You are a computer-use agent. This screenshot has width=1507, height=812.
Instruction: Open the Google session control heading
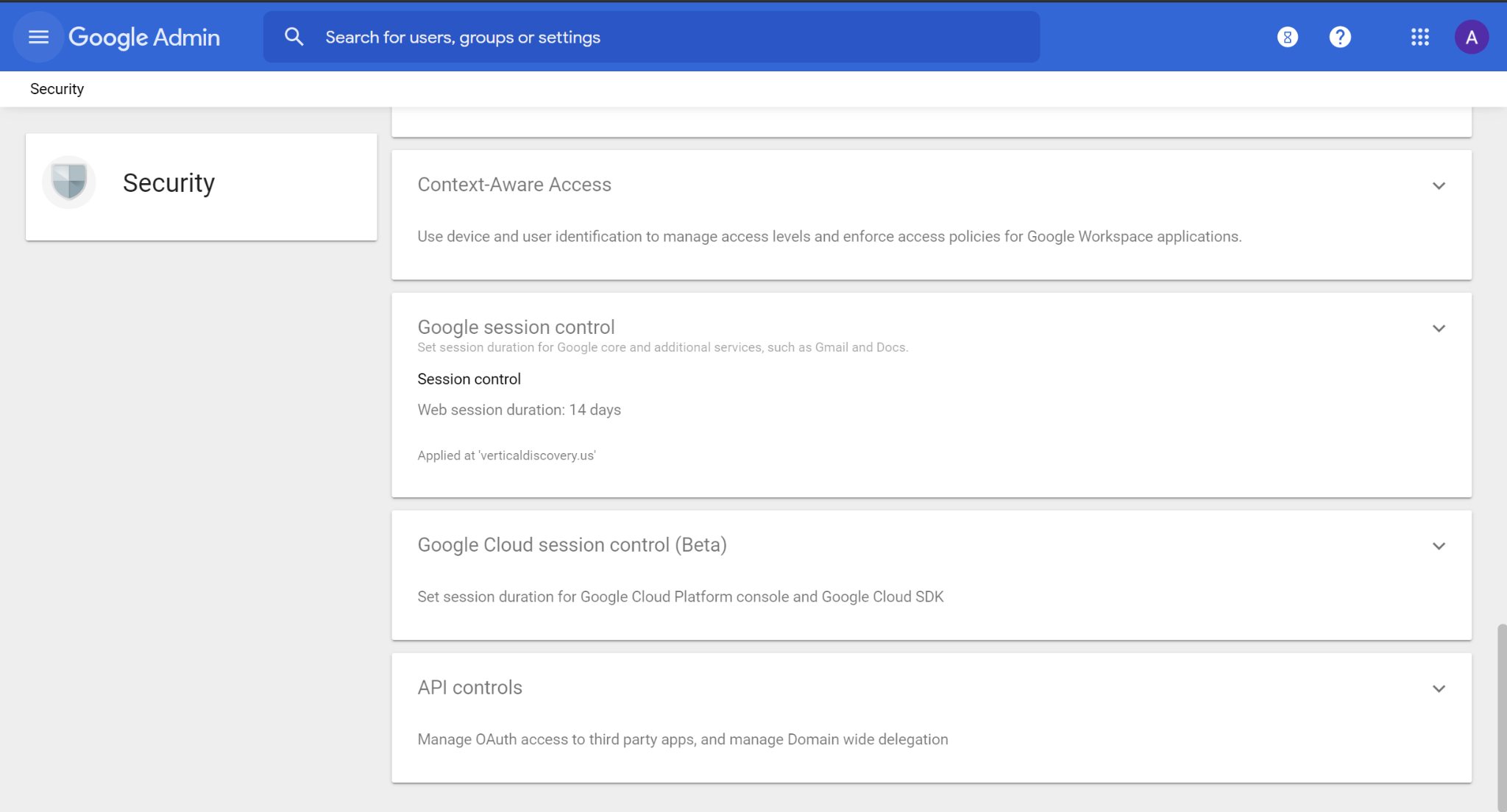[516, 327]
